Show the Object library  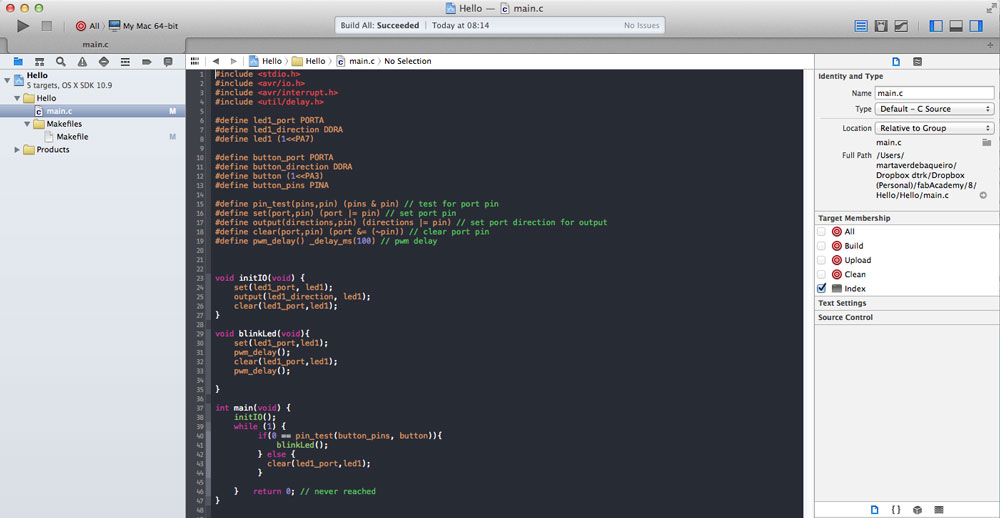[x=916, y=510]
